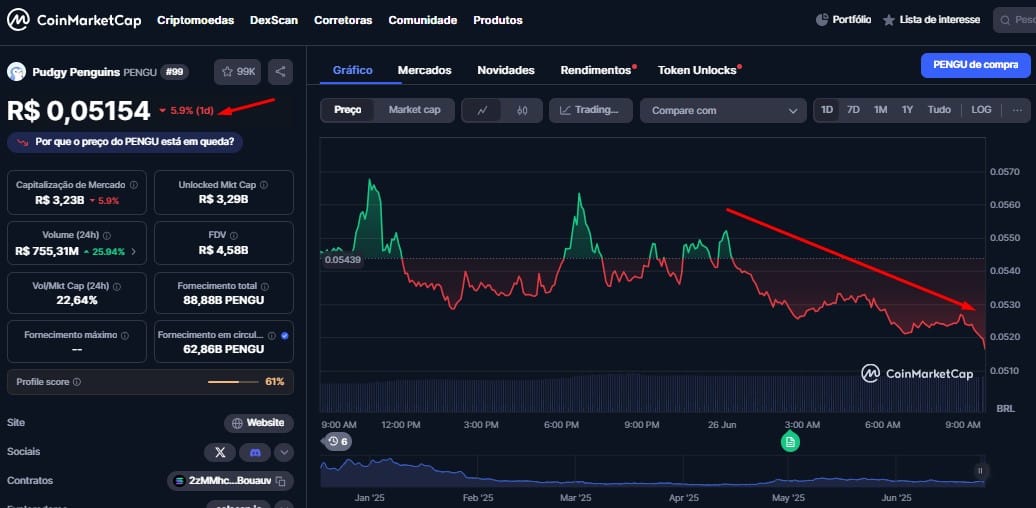Select the line chart icon

tap(482, 110)
